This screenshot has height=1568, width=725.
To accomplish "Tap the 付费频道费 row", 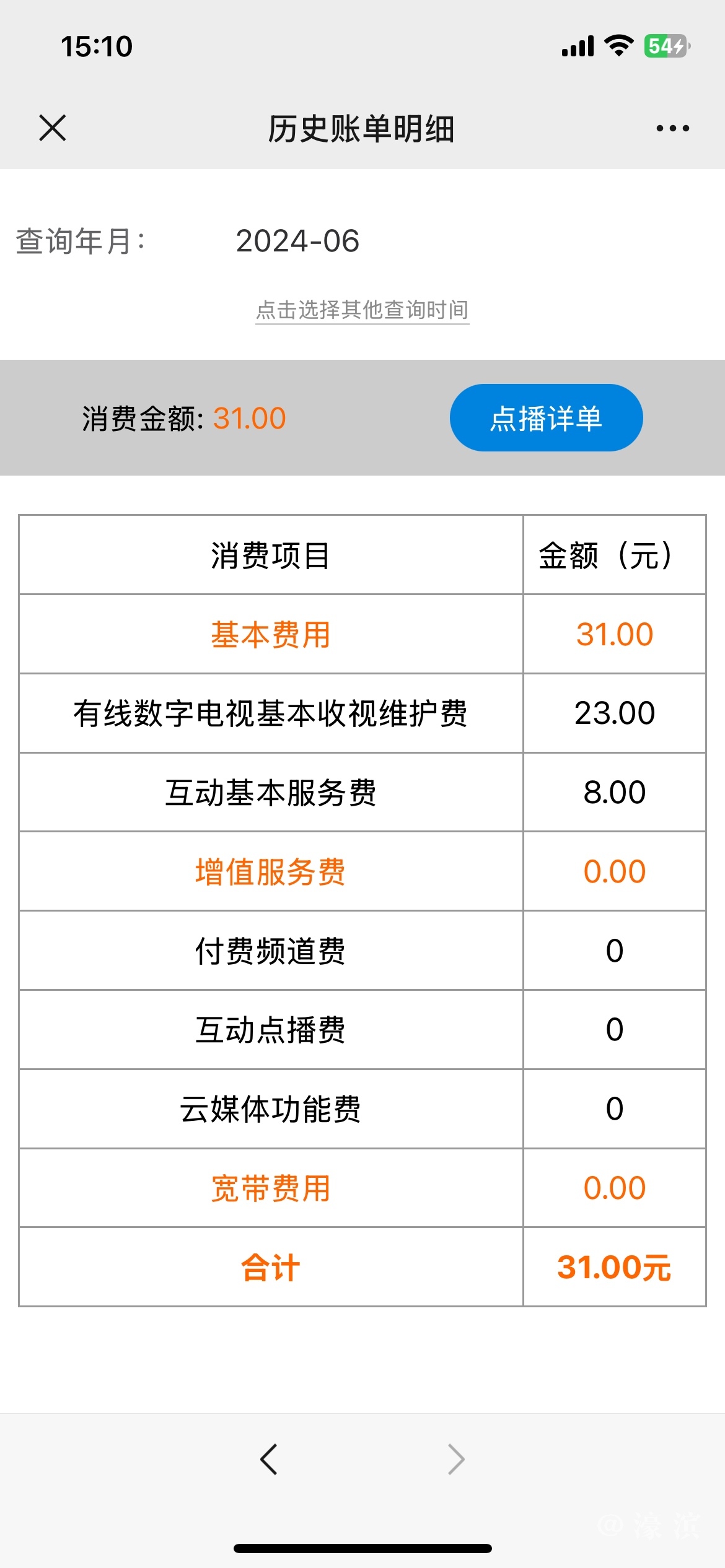I will tap(271, 951).
